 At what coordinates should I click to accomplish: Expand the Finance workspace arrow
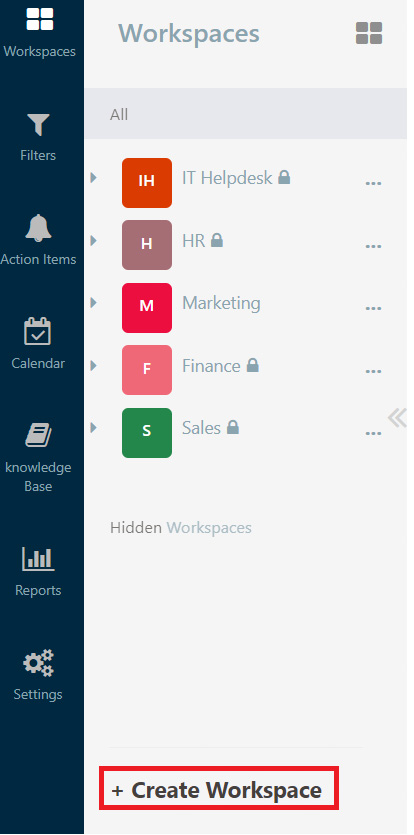coord(94,366)
